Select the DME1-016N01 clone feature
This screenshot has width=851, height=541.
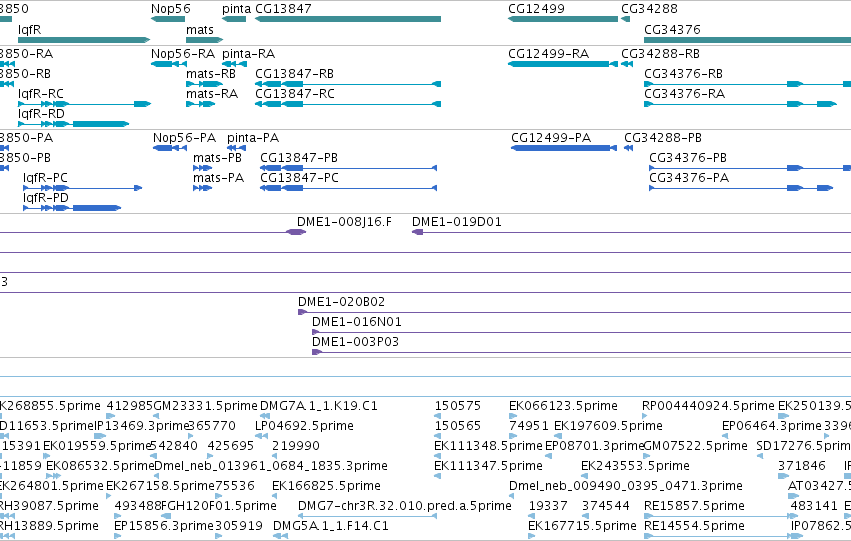(581, 332)
